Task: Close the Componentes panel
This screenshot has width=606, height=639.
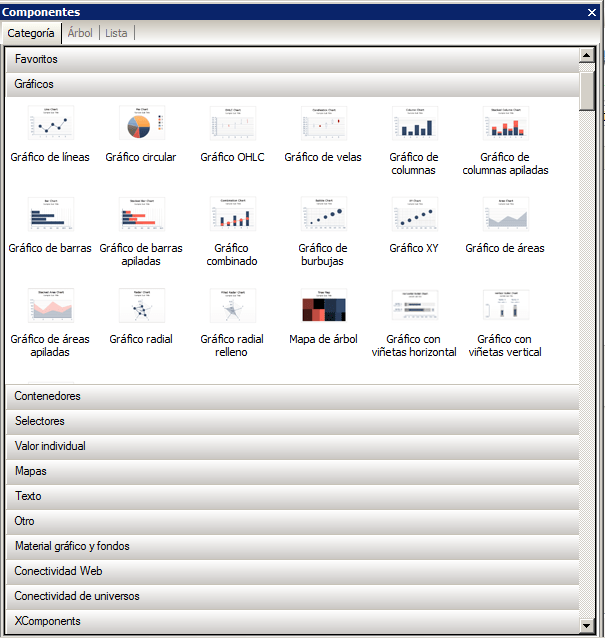Action: (x=592, y=12)
